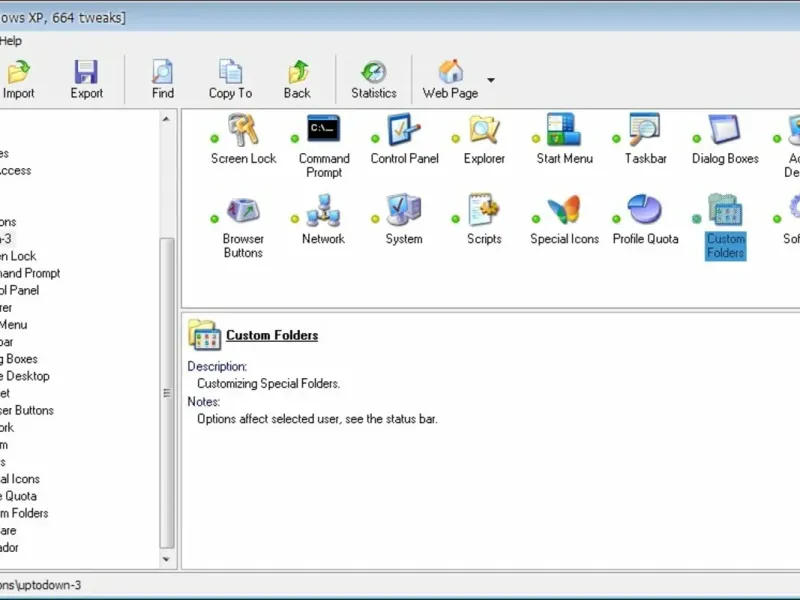The height and width of the screenshot is (600, 800).
Task: Select the Control Panel tree item
Action: (x=19, y=290)
